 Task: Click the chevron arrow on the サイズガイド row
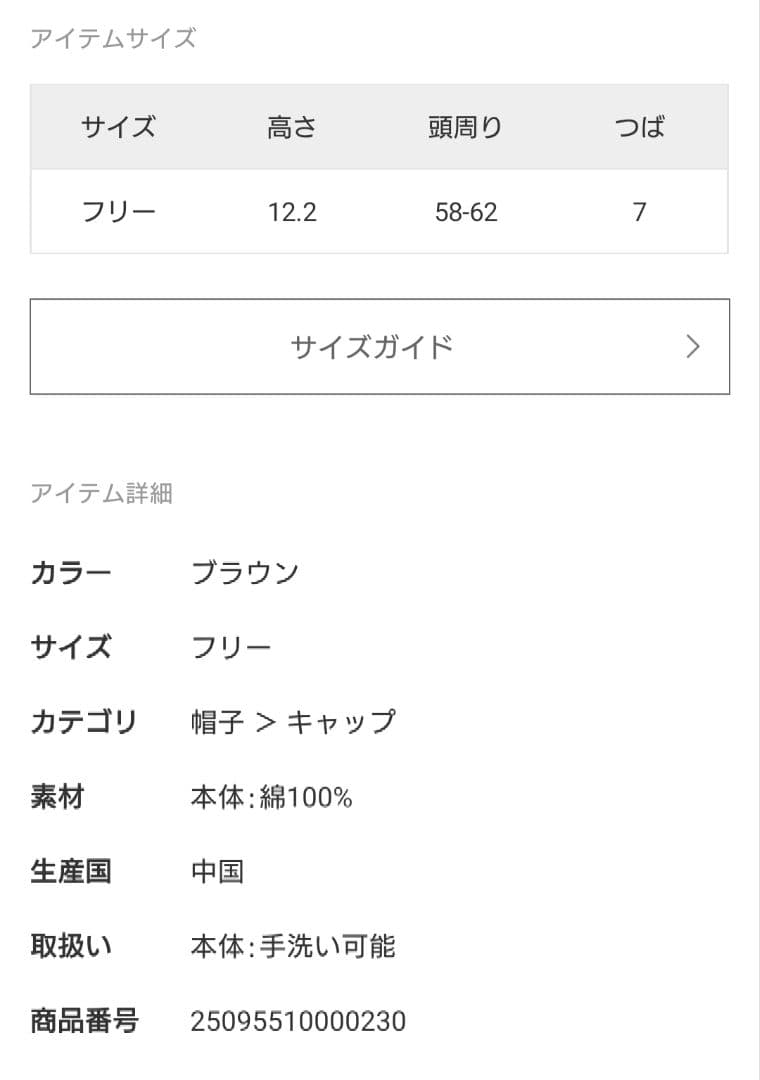tap(693, 347)
